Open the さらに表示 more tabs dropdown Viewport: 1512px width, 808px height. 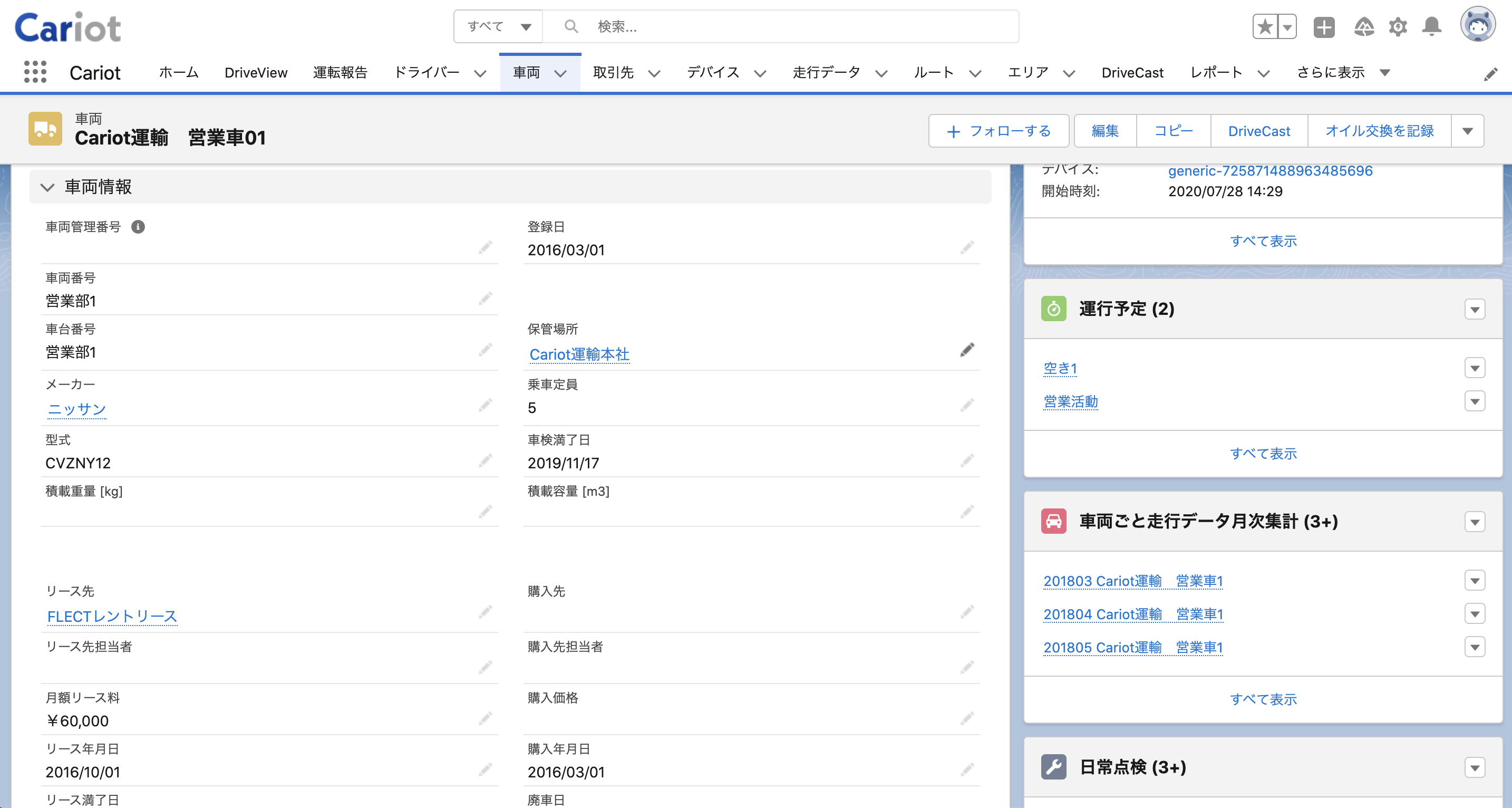(1343, 73)
